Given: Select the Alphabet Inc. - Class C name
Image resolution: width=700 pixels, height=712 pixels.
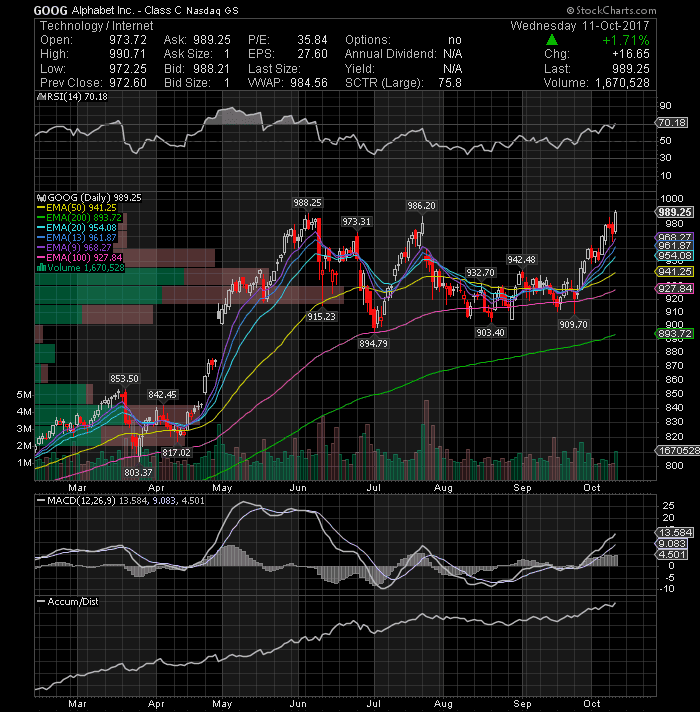Looking at the screenshot, I should (127, 10).
